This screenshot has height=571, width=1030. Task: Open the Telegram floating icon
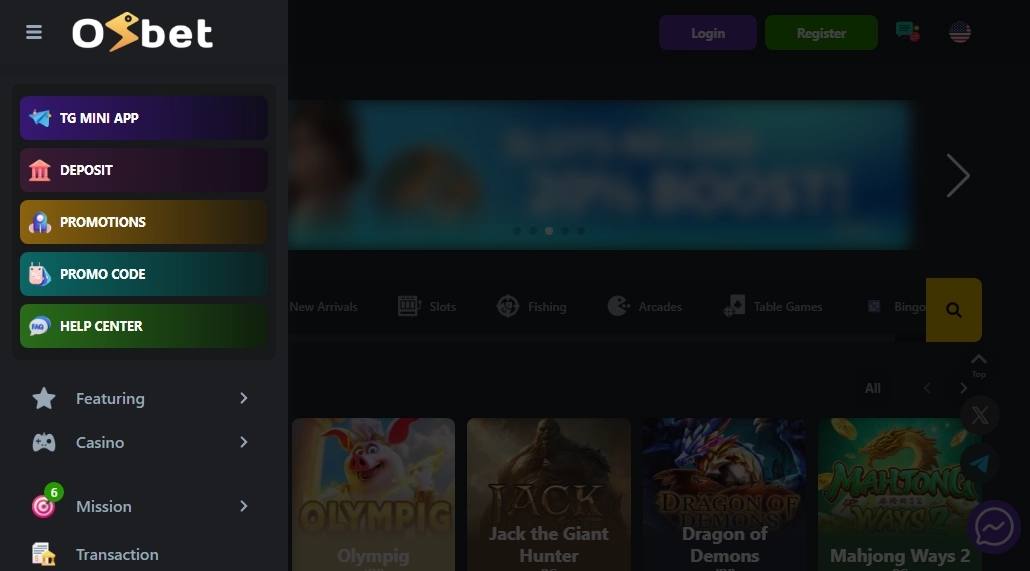979,463
